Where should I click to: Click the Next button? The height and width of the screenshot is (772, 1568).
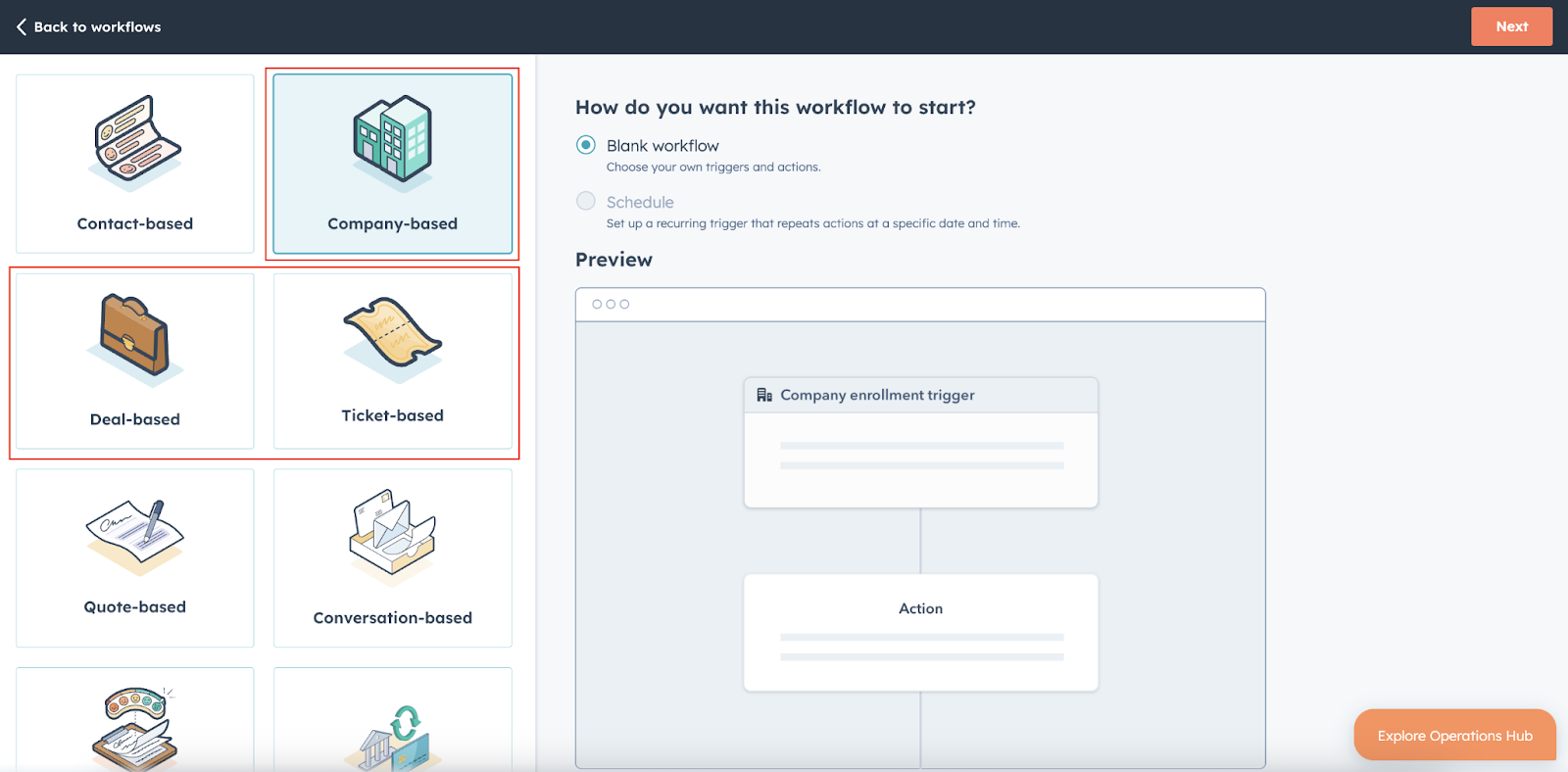pos(1511,26)
